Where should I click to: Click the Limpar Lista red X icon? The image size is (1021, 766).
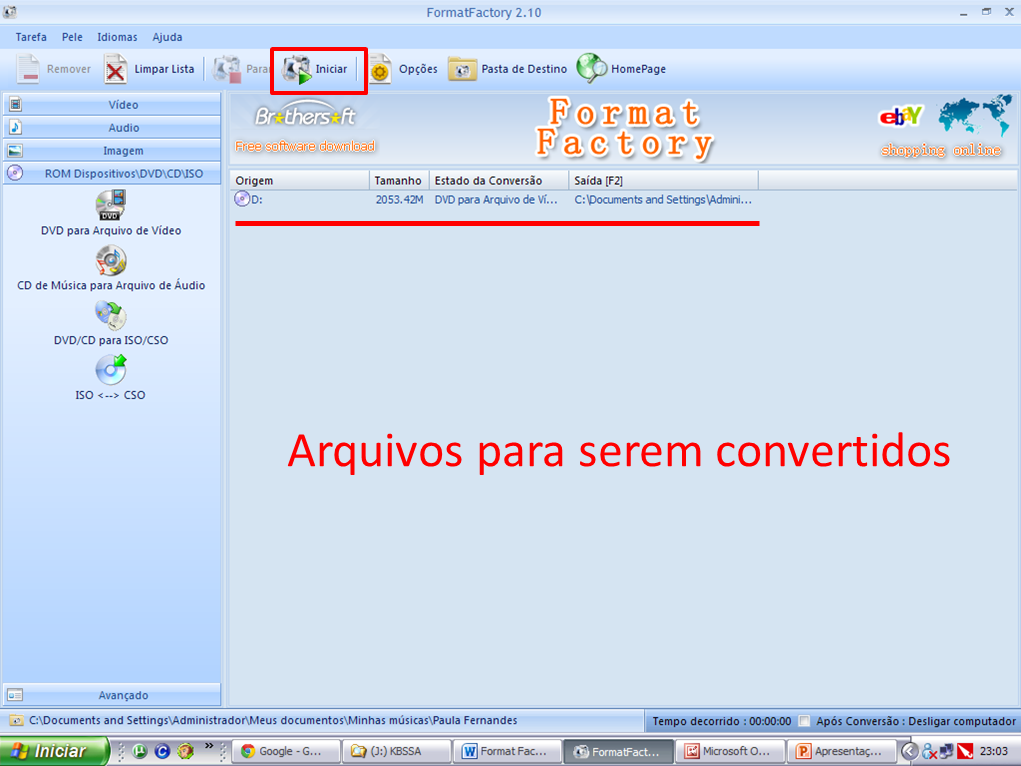pos(115,69)
